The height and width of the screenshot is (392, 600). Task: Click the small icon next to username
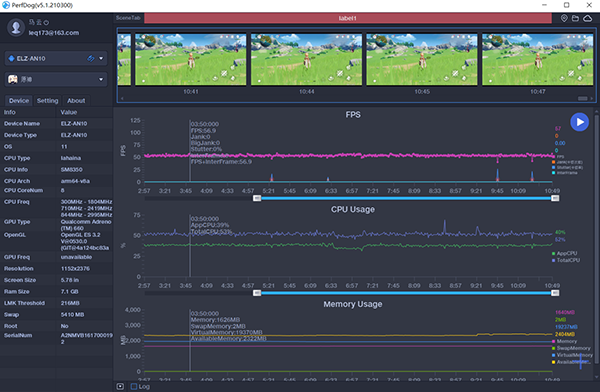tap(46, 23)
